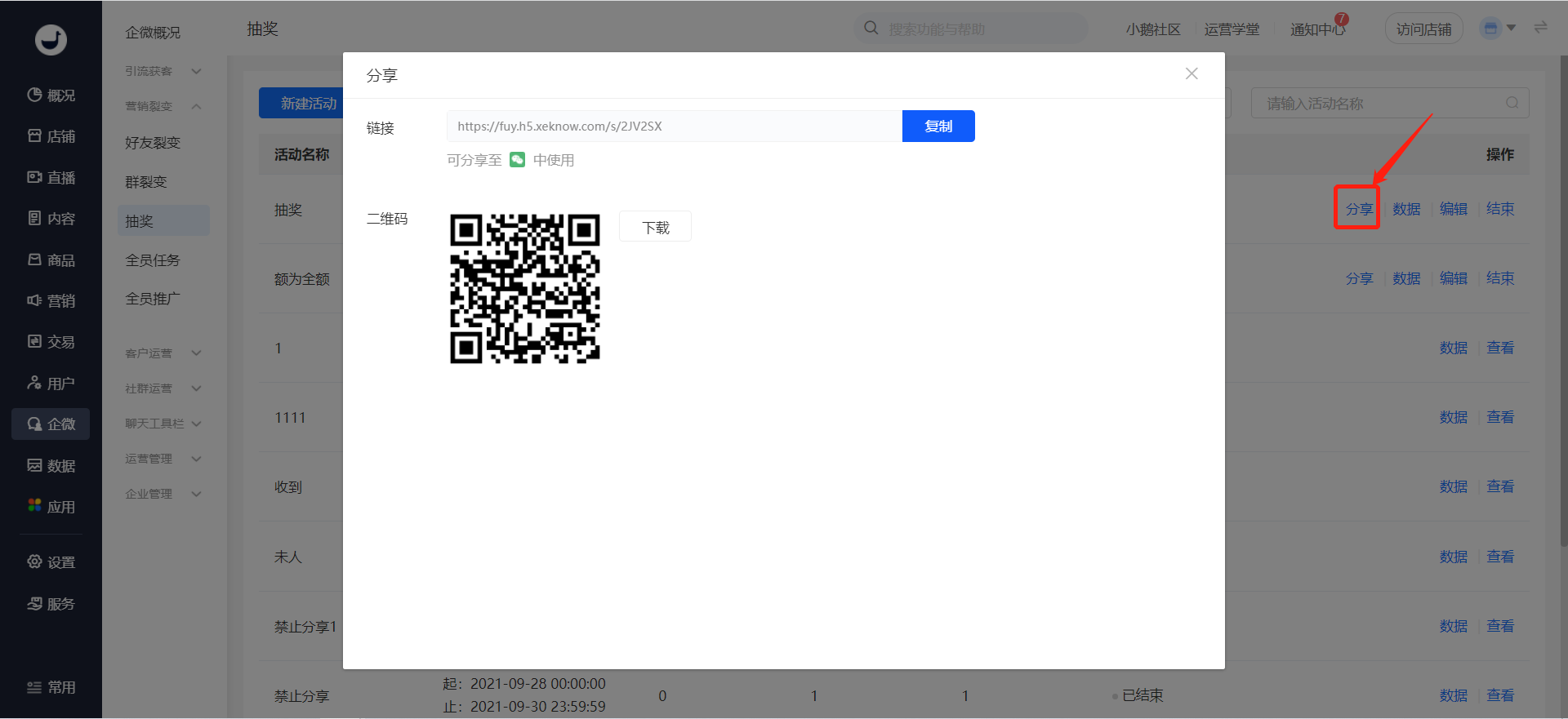Open 通知中心 notifications
Viewport: 1568px width, 719px height.
click(1318, 29)
